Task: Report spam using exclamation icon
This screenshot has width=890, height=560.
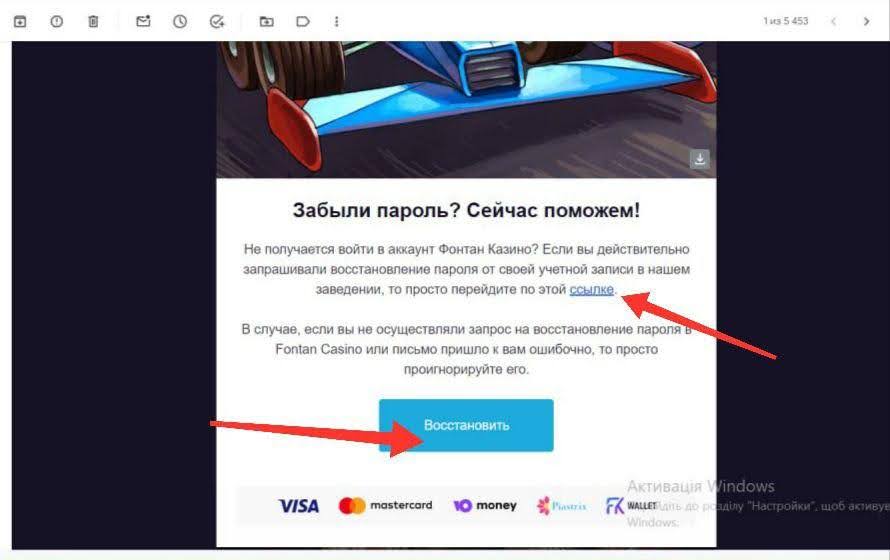Action: click(57, 22)
